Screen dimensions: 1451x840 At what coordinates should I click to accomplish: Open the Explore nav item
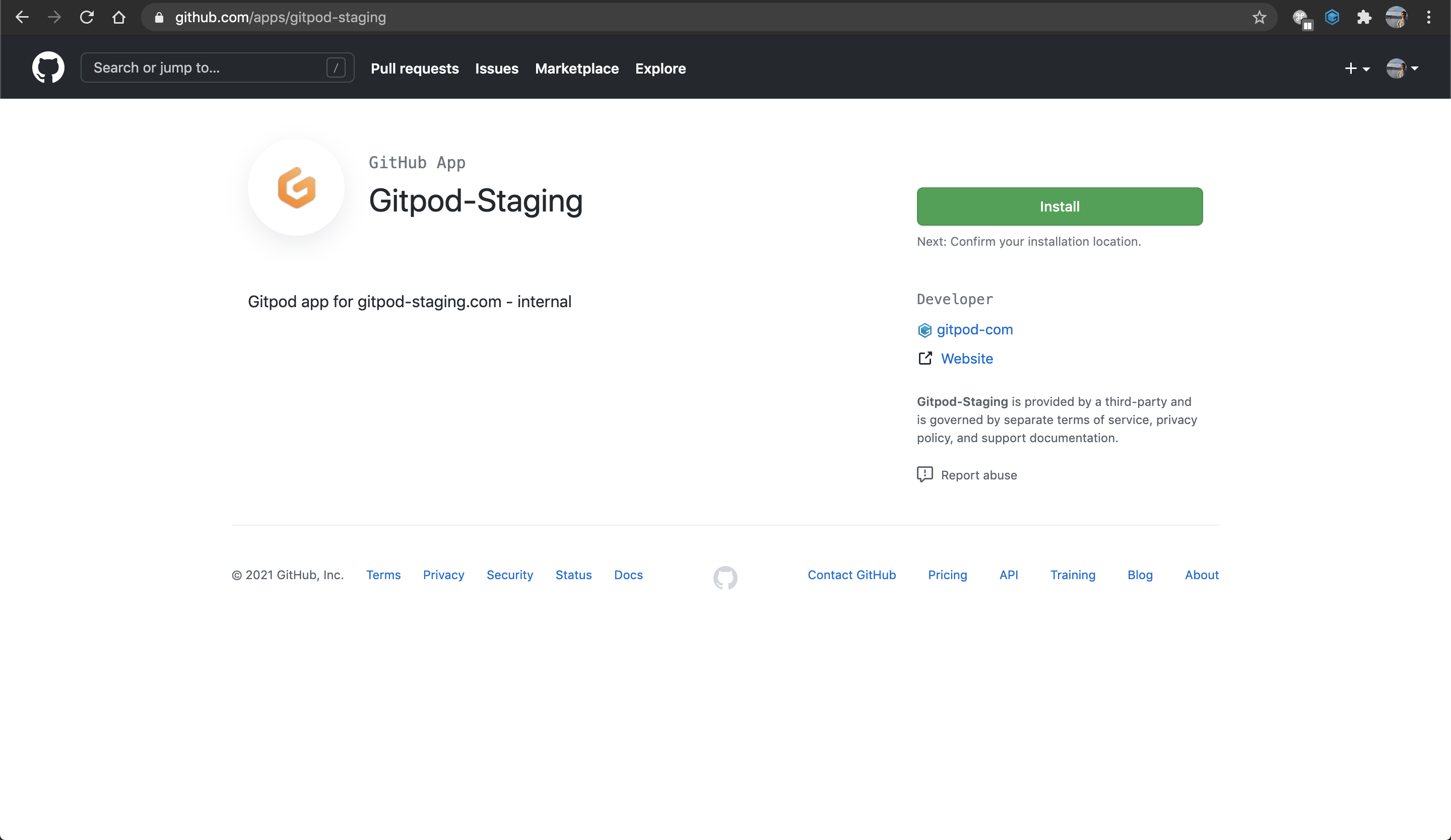click(x=661, y=68)
